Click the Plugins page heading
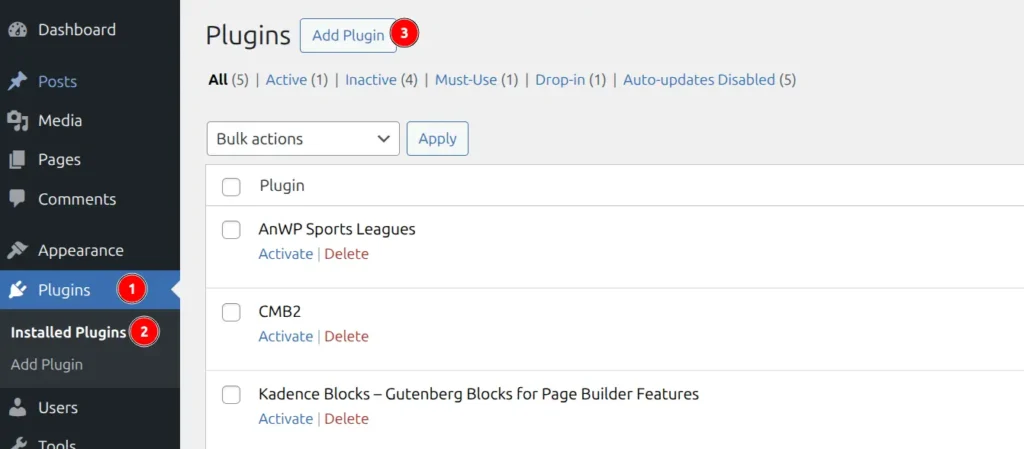Viewport: 1024px width, 449px height. (248, 35)
